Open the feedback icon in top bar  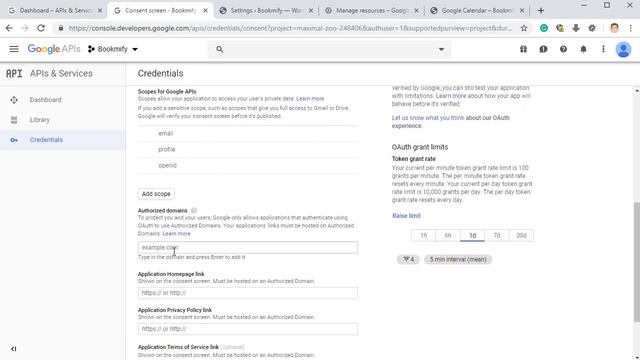click(x=543, y=49)
